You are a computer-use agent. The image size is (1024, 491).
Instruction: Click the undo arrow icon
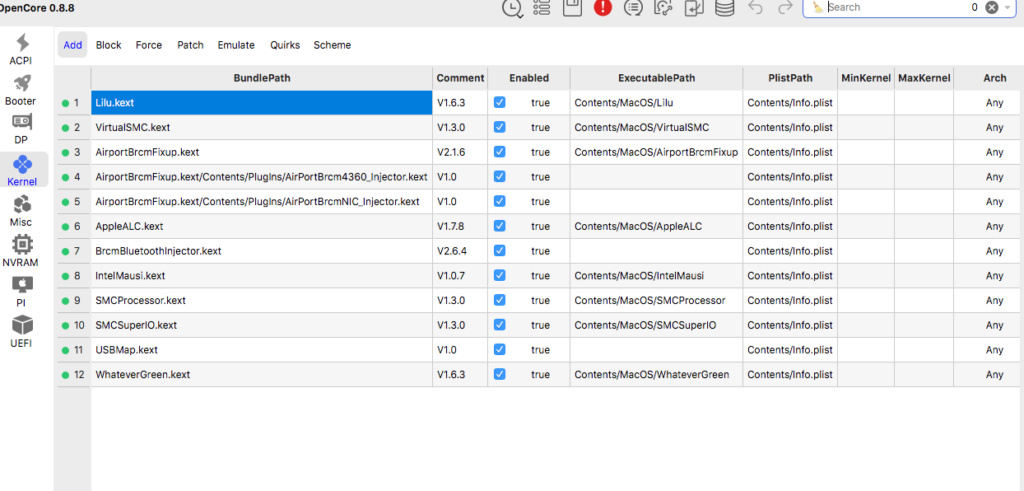756,7
